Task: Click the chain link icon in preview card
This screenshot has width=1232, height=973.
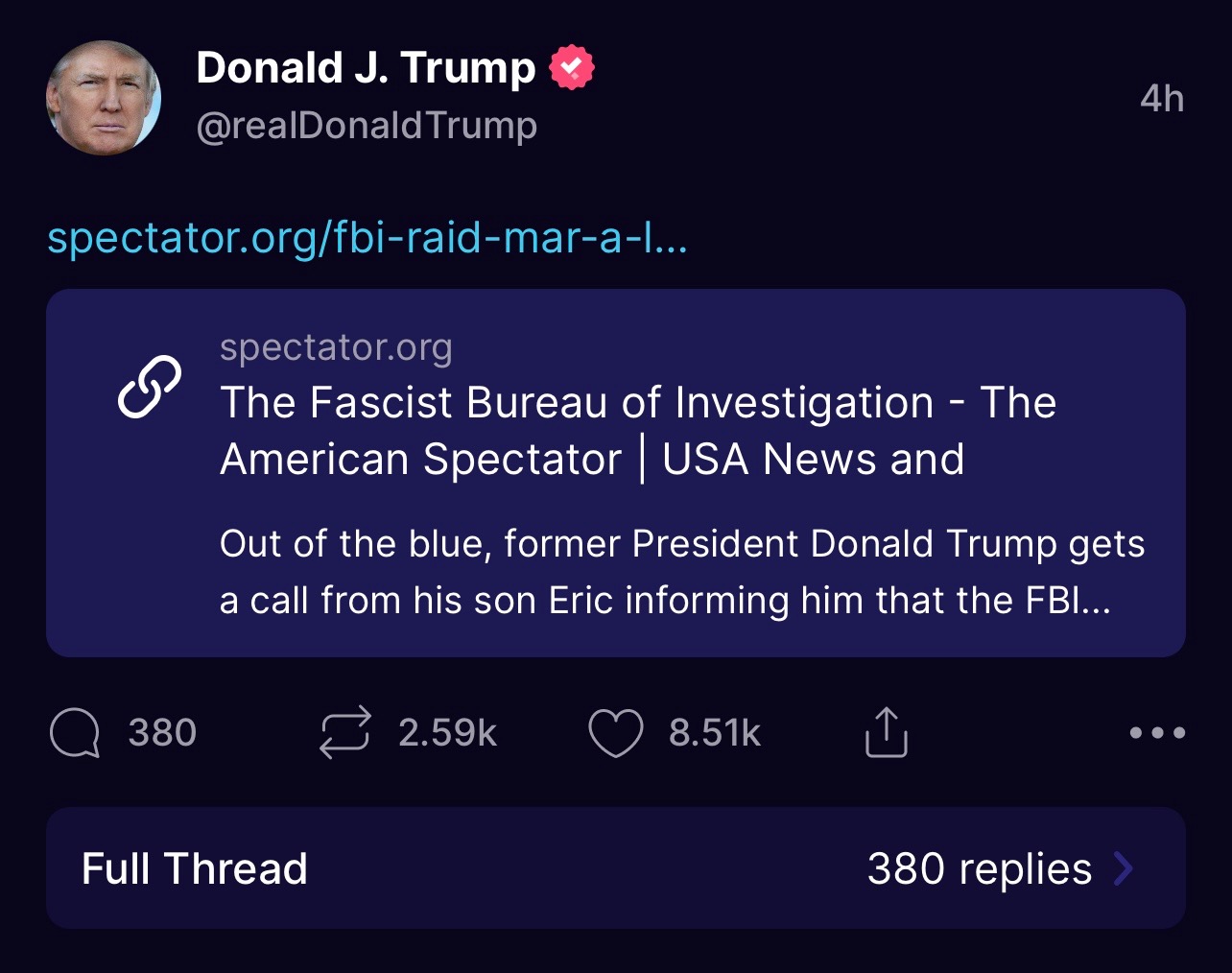Action: pyautogui.click(x=149, y=387)
